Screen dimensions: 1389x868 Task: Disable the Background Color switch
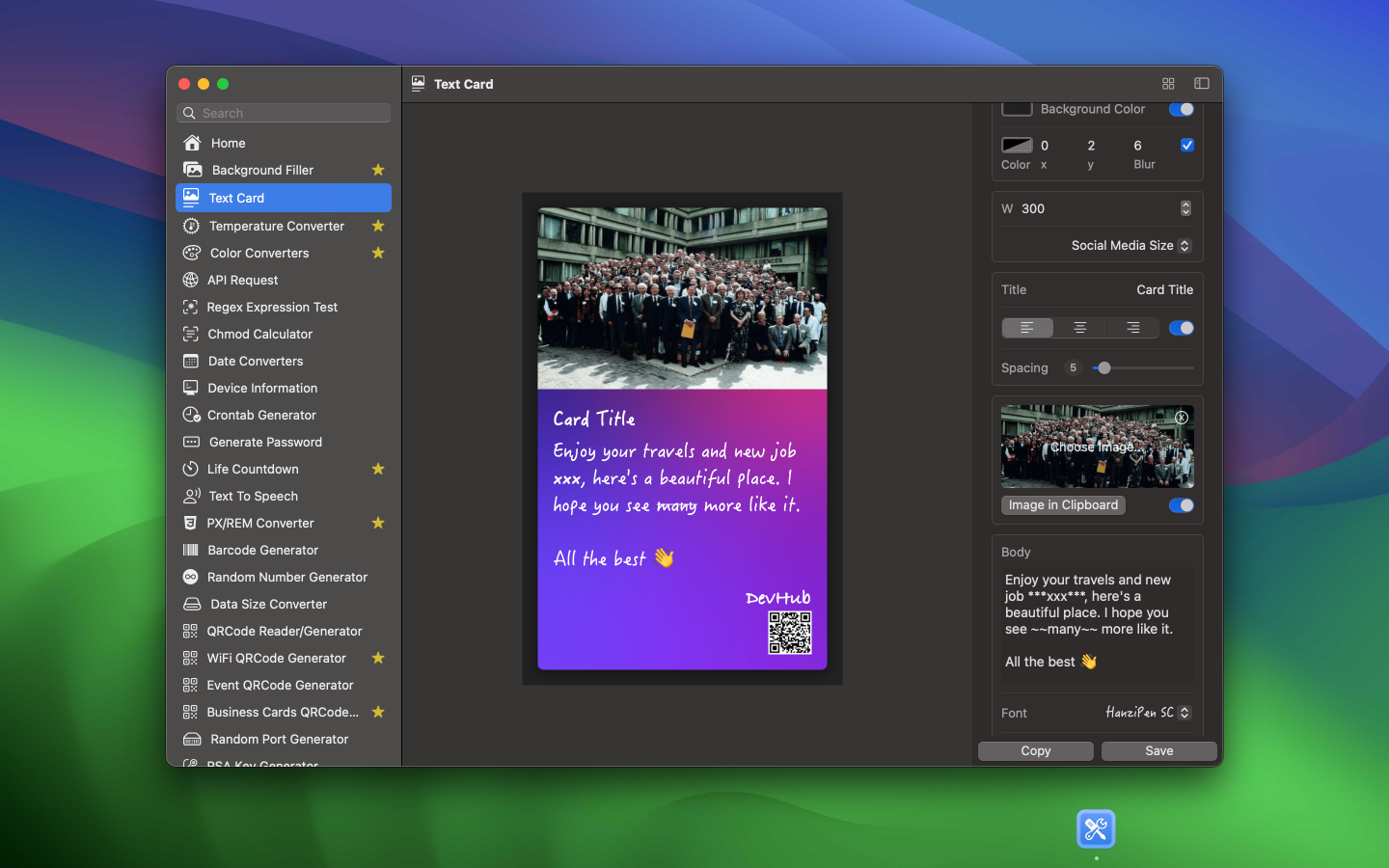(x=1181, y=109)
